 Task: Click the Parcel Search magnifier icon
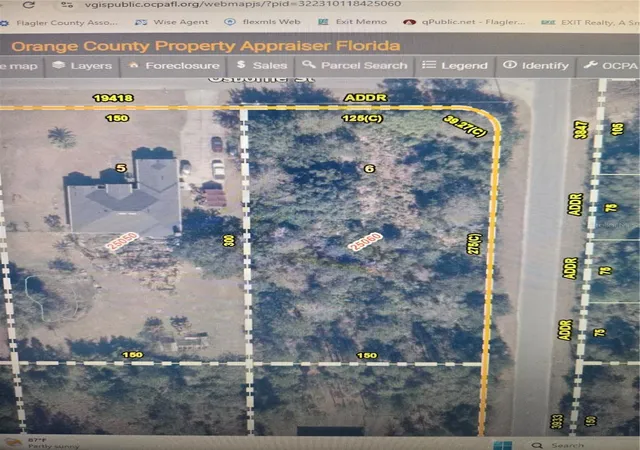coord(308,65)
